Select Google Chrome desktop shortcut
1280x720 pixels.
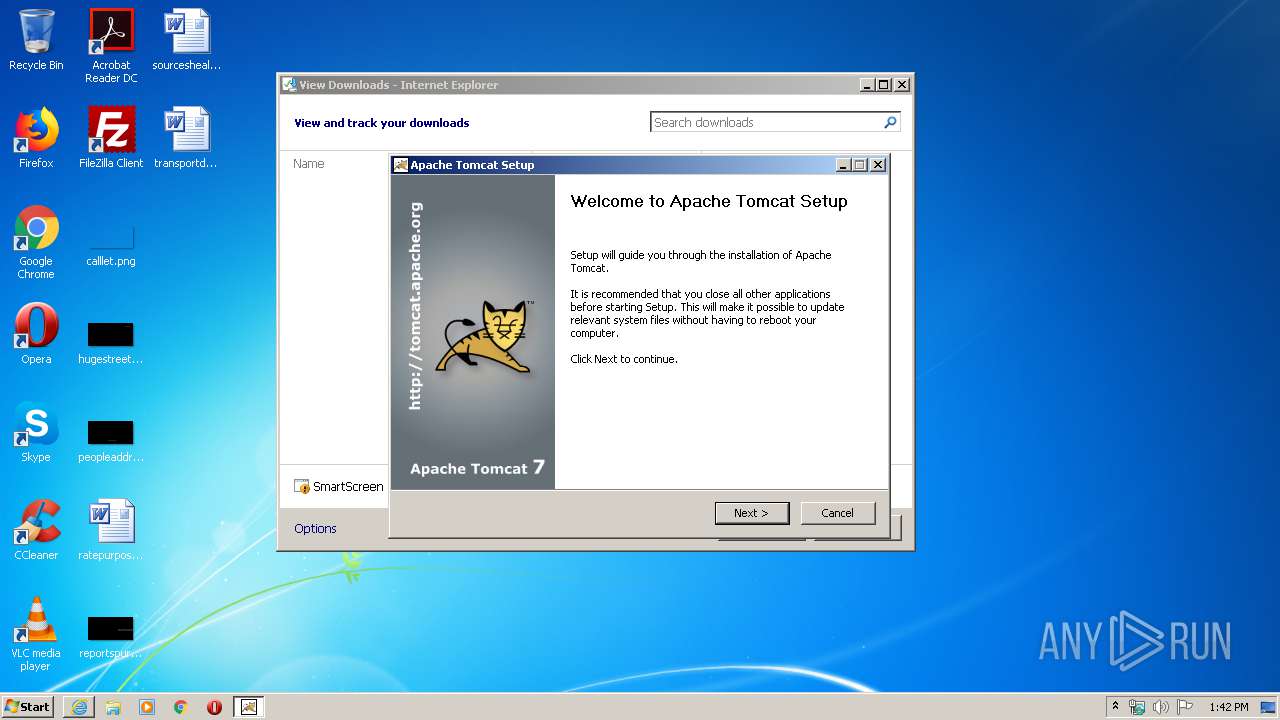[x=36, y=242]
